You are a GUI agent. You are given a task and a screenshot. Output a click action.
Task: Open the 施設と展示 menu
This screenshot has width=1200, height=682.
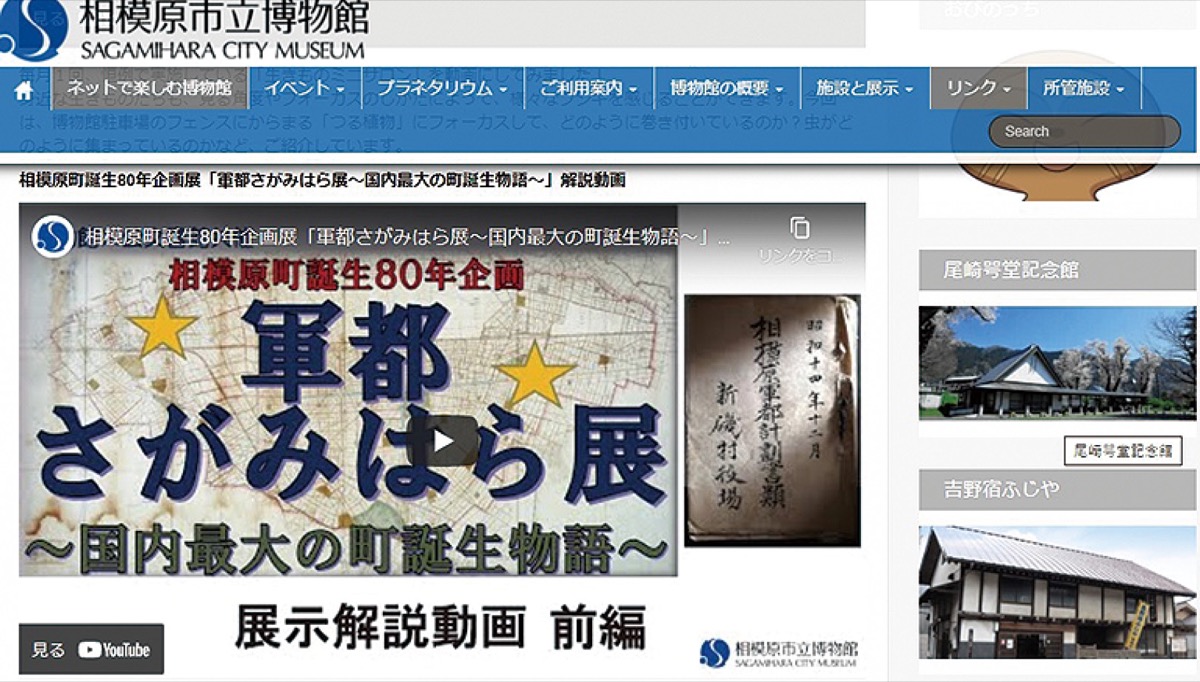pyautogui.click(x=864, y=88)
